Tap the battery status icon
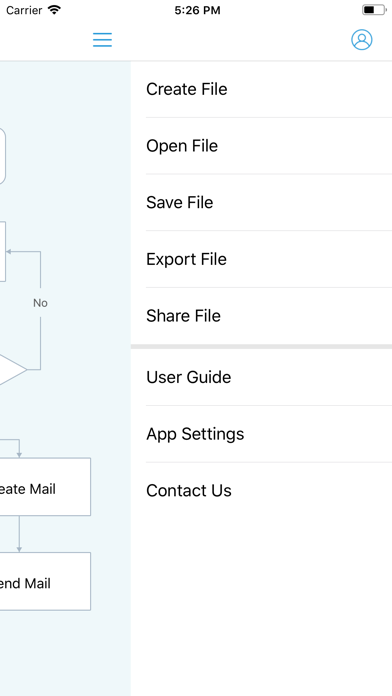Screen dimensions: 392x696 pos(374,10)
